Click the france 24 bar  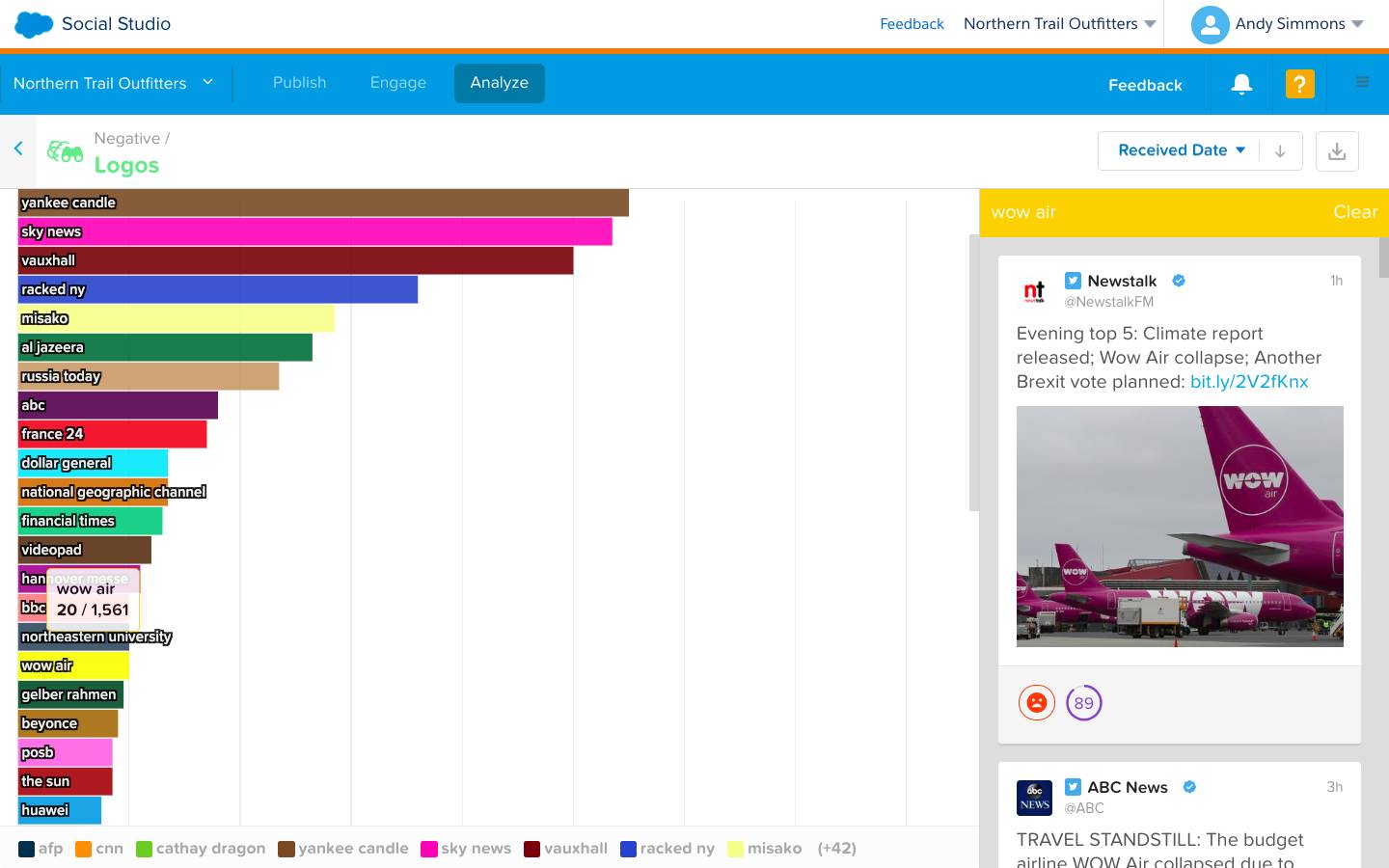click(x=112, y=434)
